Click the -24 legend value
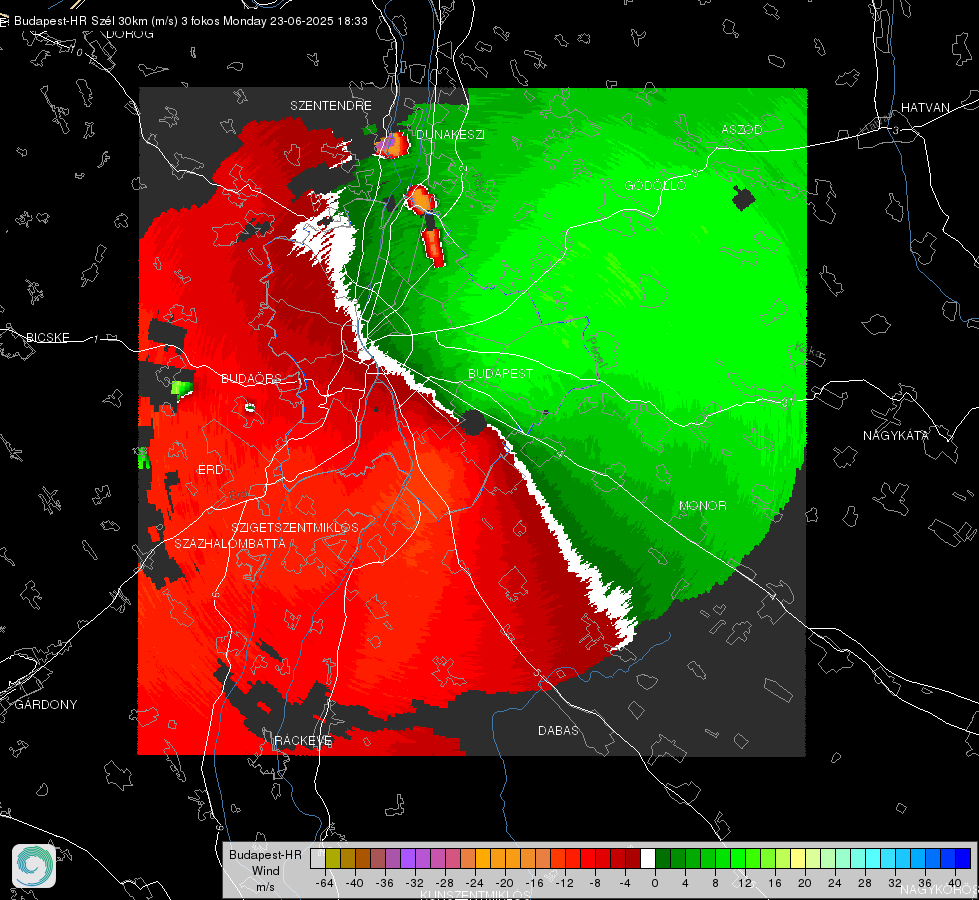Screen dimensions: 979x900 [x=475, y=883]
